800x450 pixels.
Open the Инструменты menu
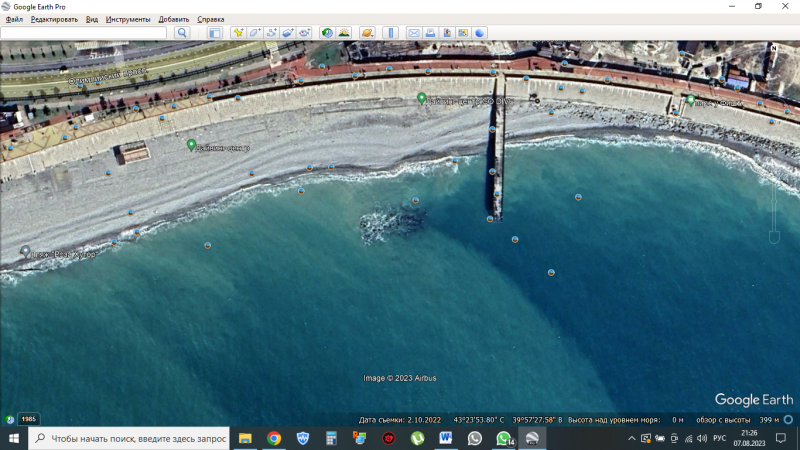(128, 19)
